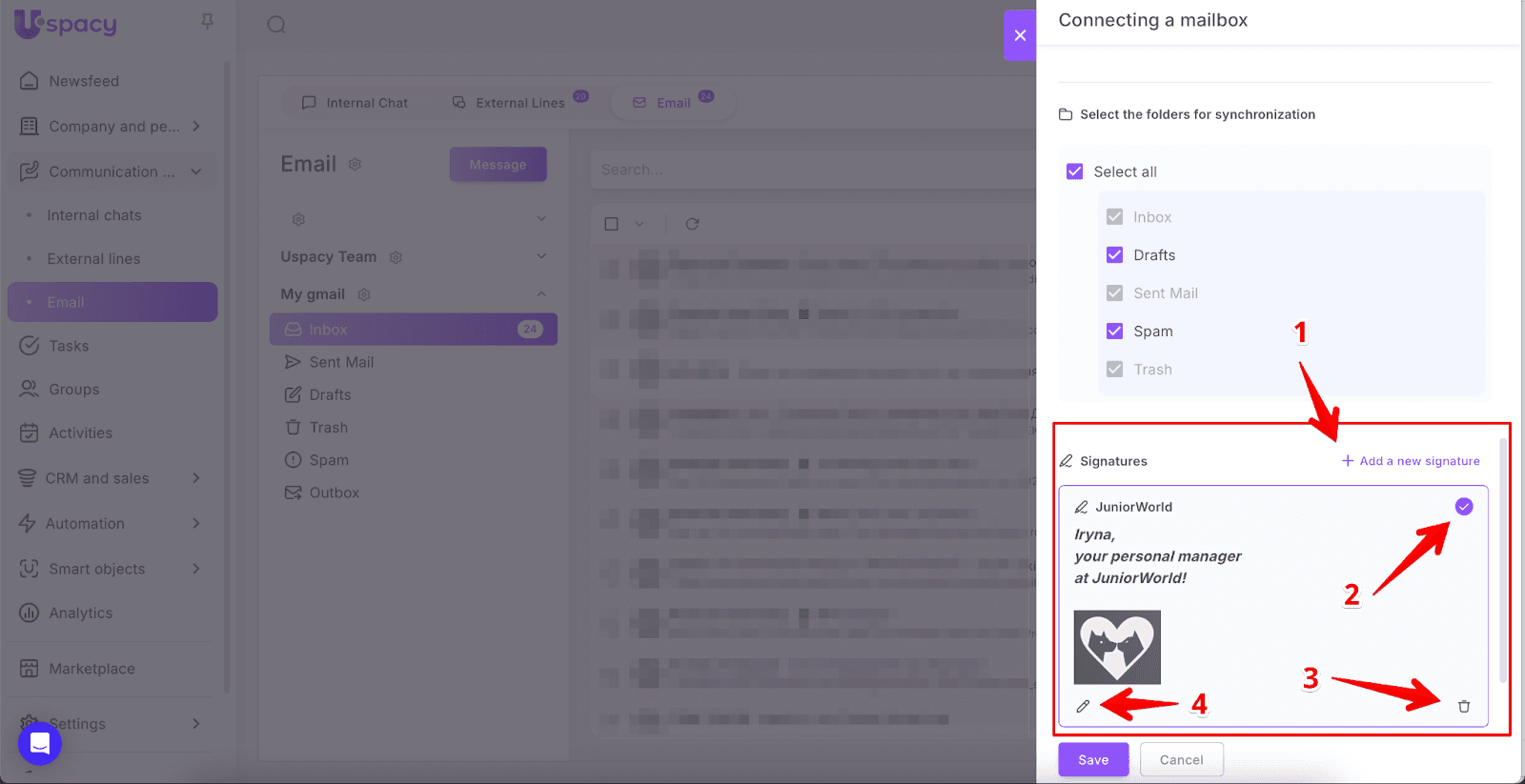Refresh the email list
Viewport: 1525px width, 784px height.
(x=692, y=224)
